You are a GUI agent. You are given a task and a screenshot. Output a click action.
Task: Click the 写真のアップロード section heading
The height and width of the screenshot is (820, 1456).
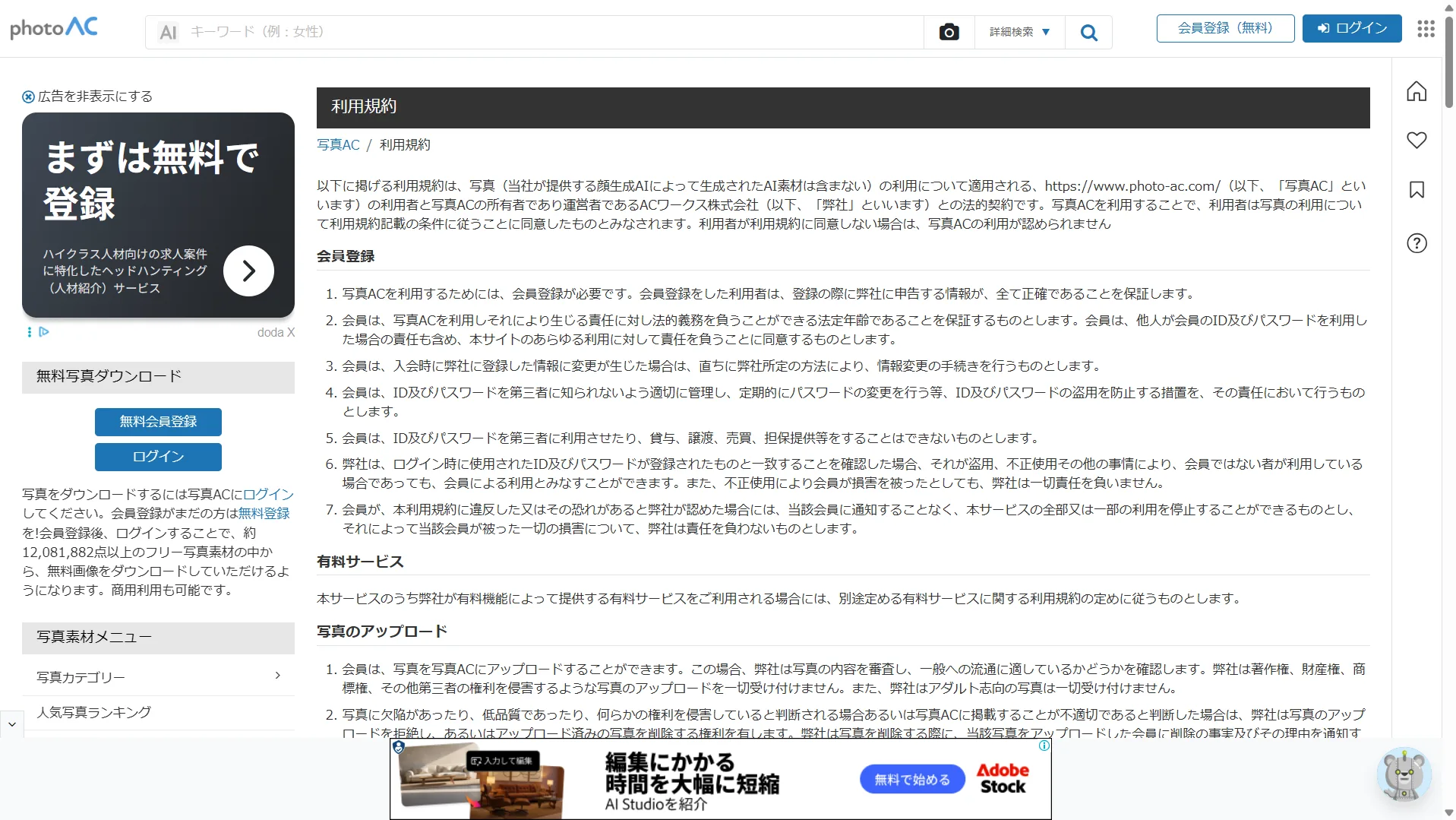pyautogui.click(x=382, y=632)
